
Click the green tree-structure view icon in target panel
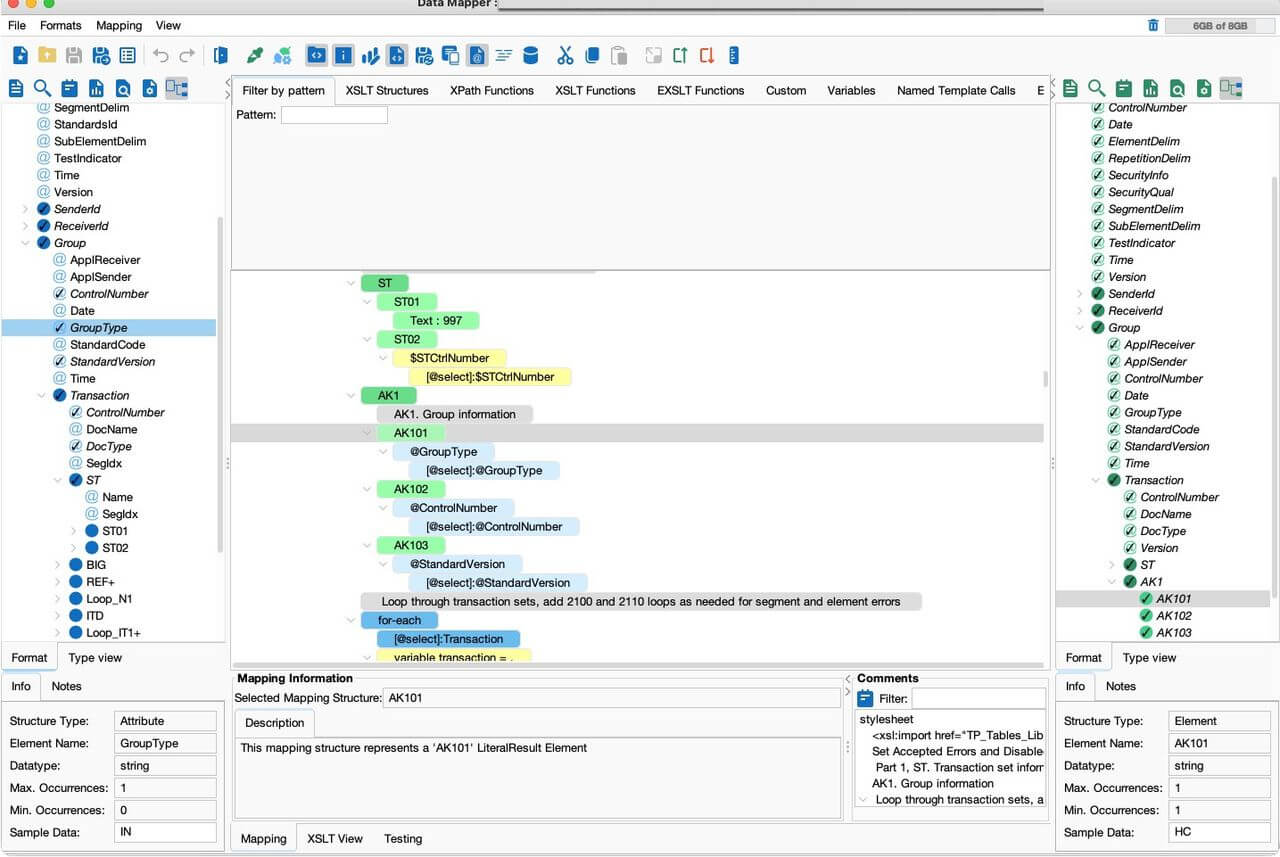tap(1231, 88)
